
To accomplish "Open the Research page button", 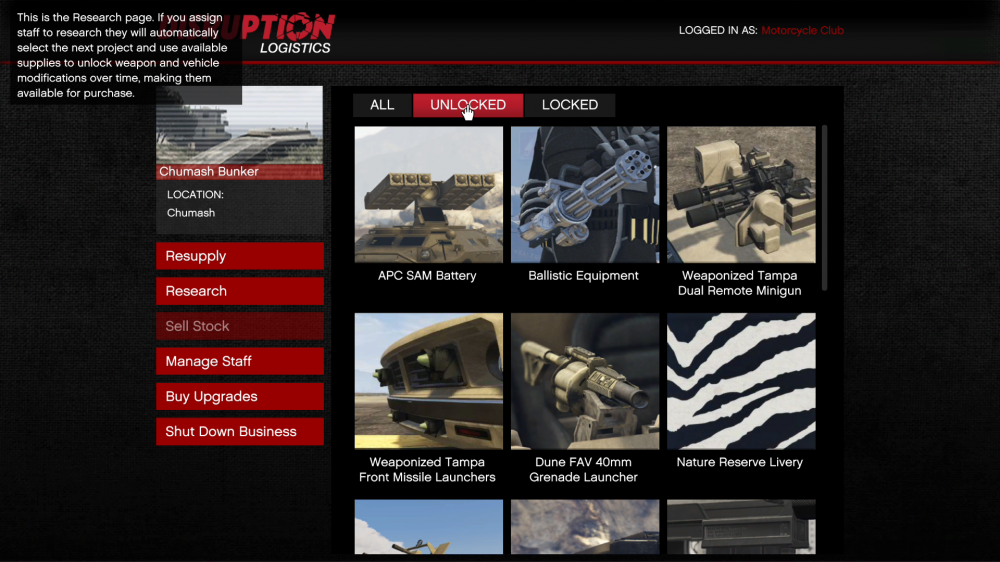I will 240,291.
